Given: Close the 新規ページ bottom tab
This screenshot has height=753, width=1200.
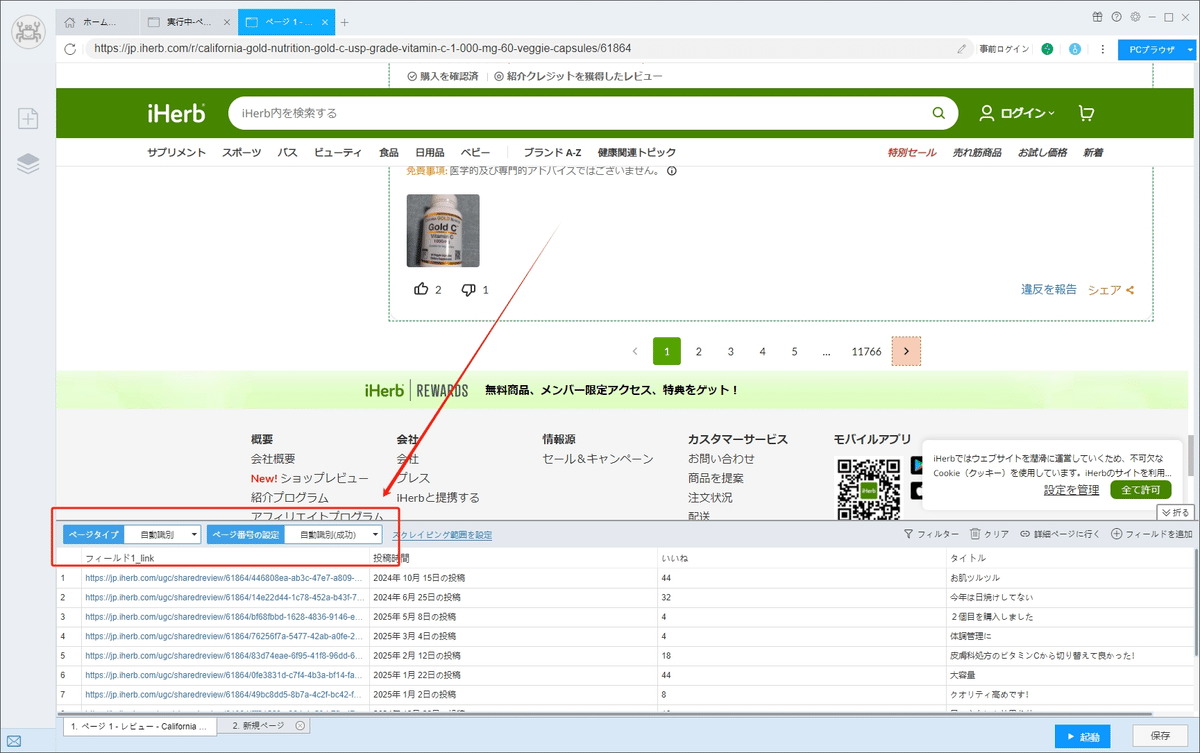Looking at the screenshot, I should (x=300, y=726).
